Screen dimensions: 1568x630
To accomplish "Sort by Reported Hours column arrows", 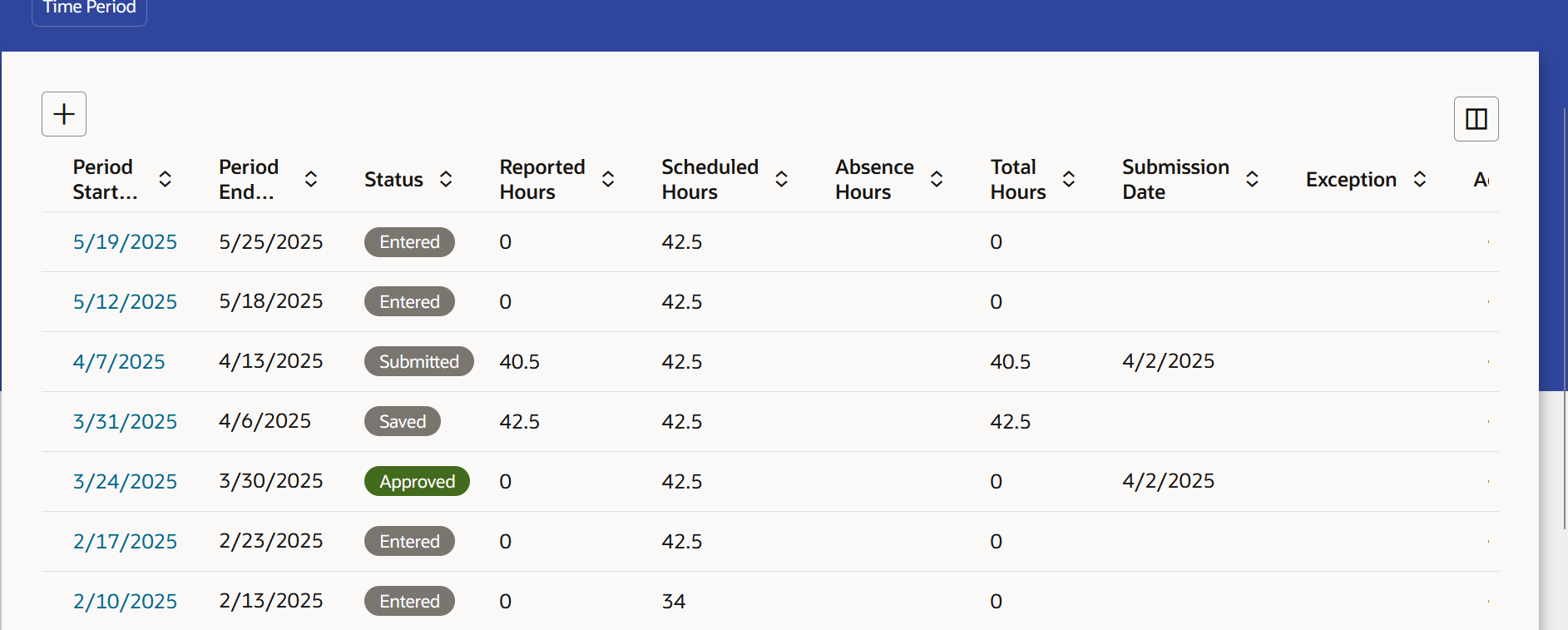I will 608,179.
